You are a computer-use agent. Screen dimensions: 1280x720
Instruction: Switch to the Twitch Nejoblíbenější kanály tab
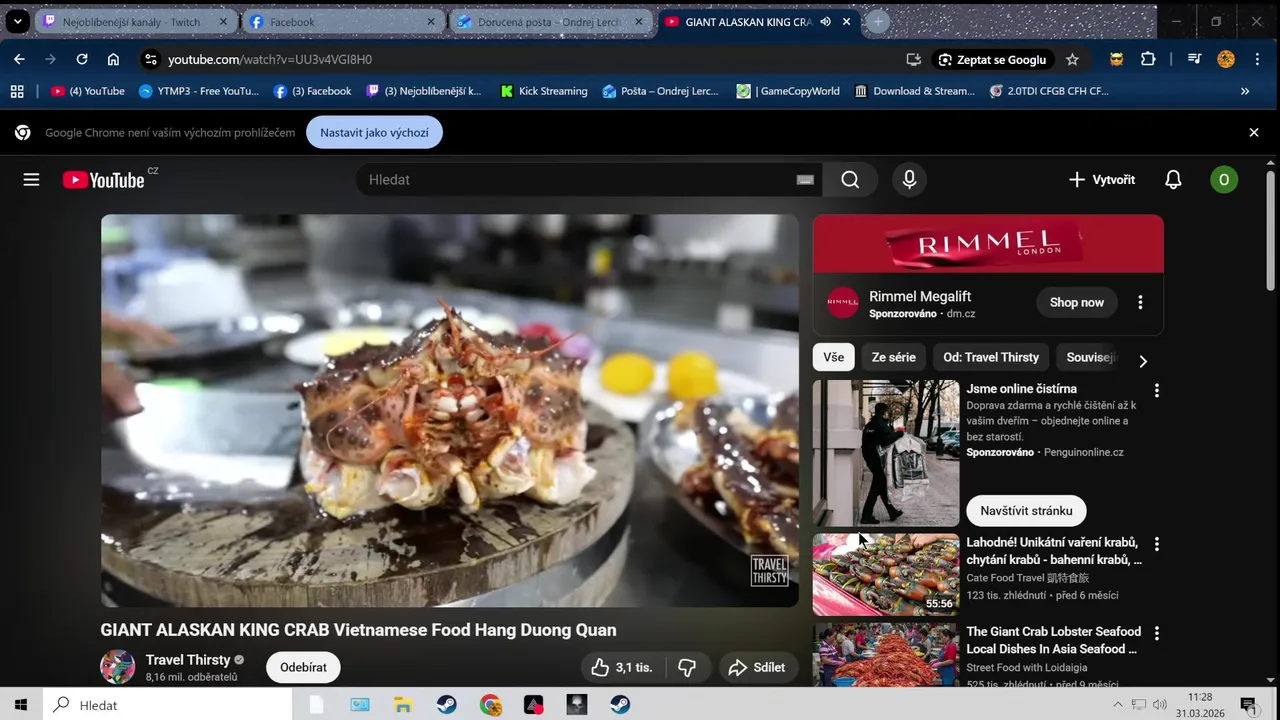135,22
